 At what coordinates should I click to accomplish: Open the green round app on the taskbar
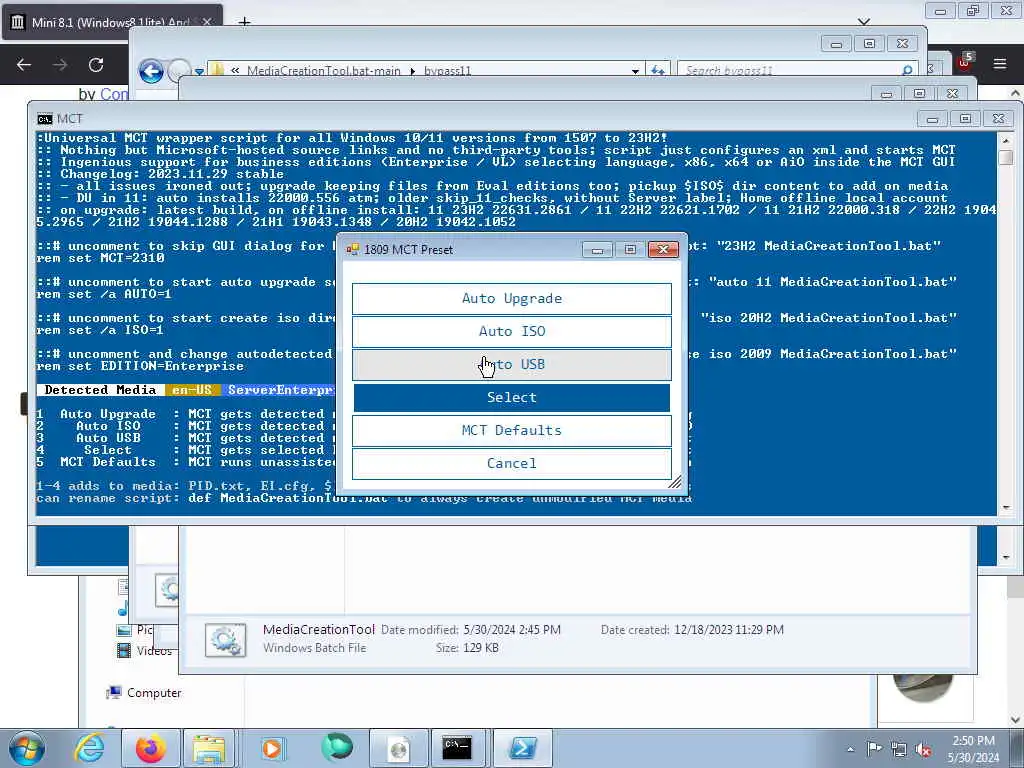click(337, 748)
